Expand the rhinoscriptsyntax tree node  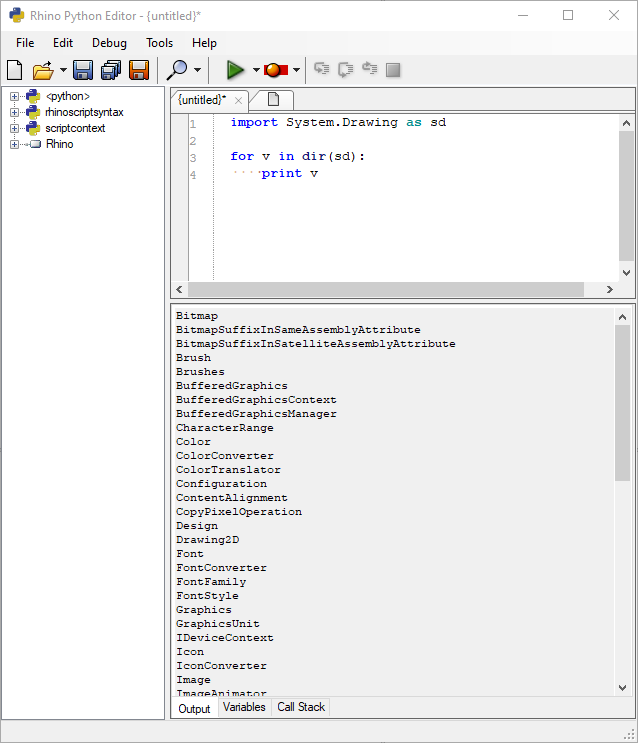(x=14, y=112)
